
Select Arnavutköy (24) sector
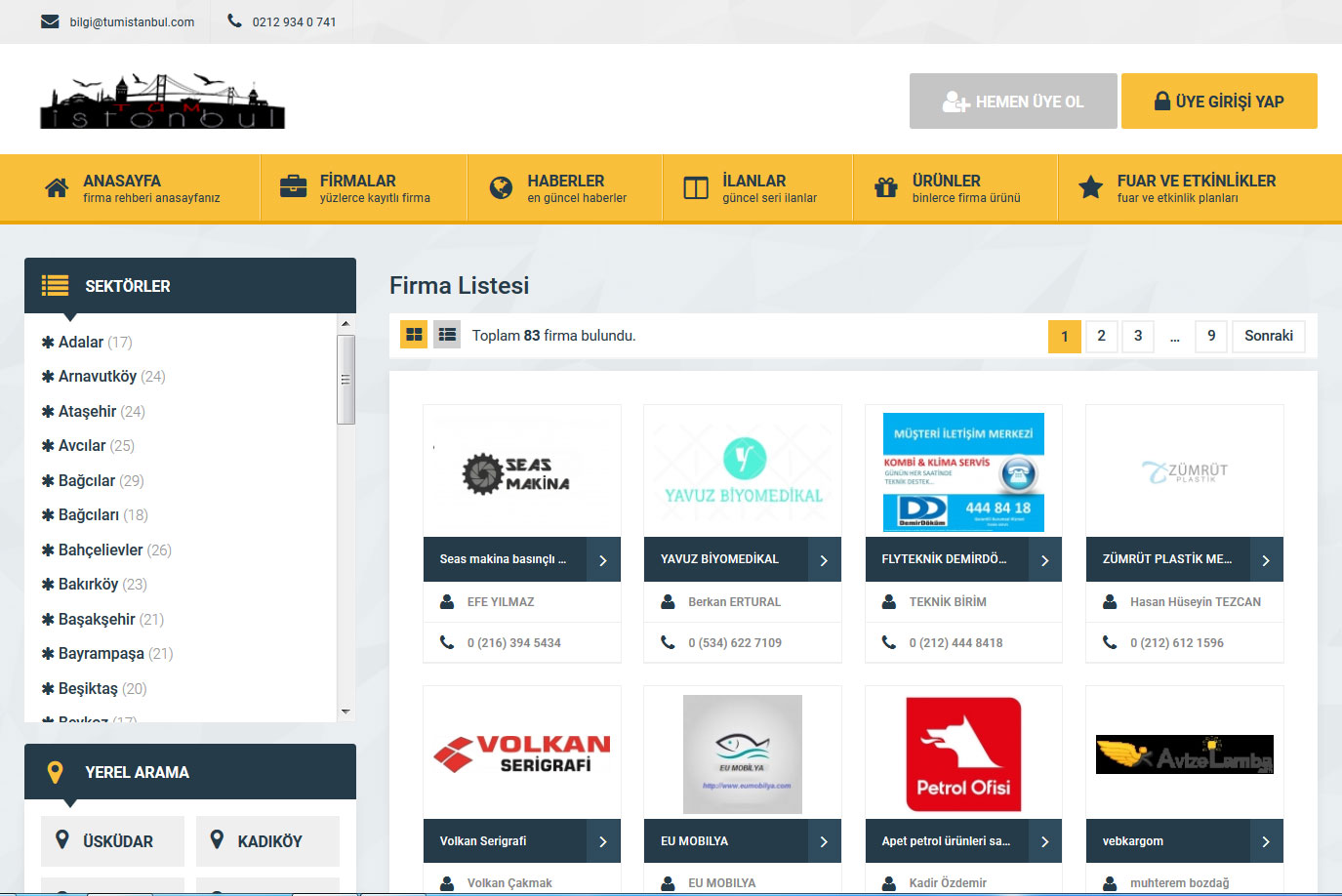click(103, 377)
